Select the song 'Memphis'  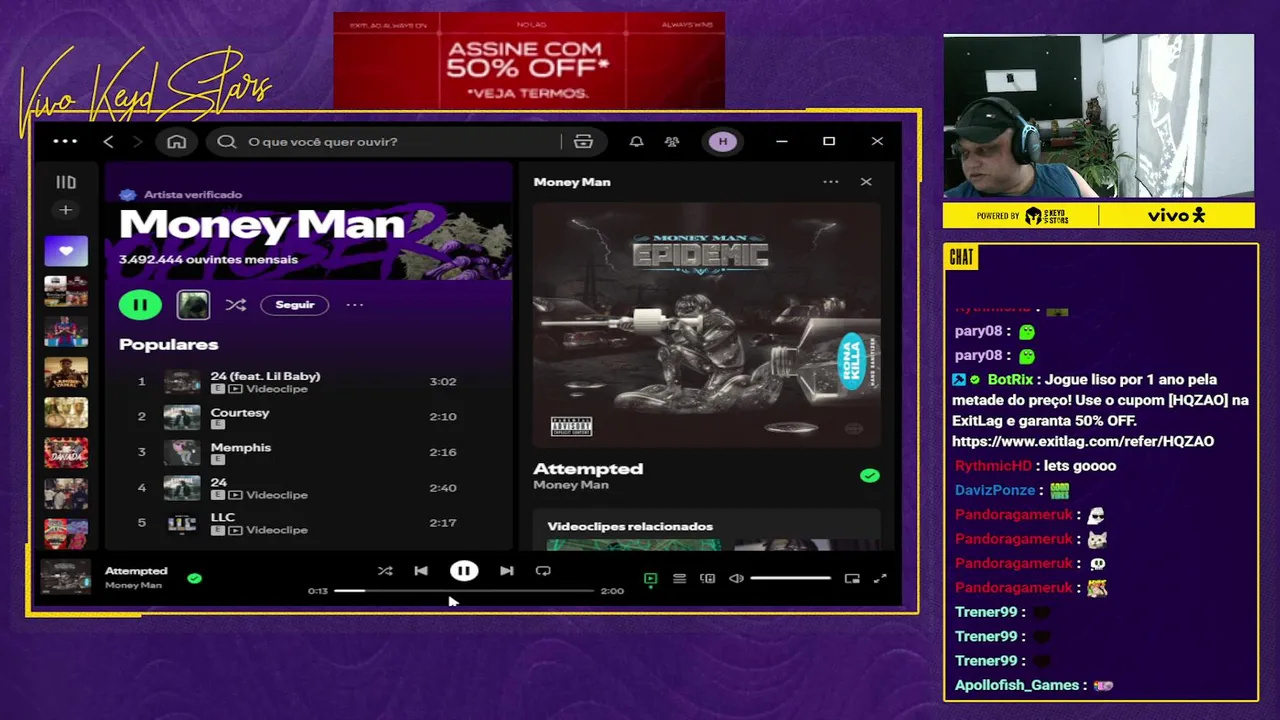coord(241,447)
